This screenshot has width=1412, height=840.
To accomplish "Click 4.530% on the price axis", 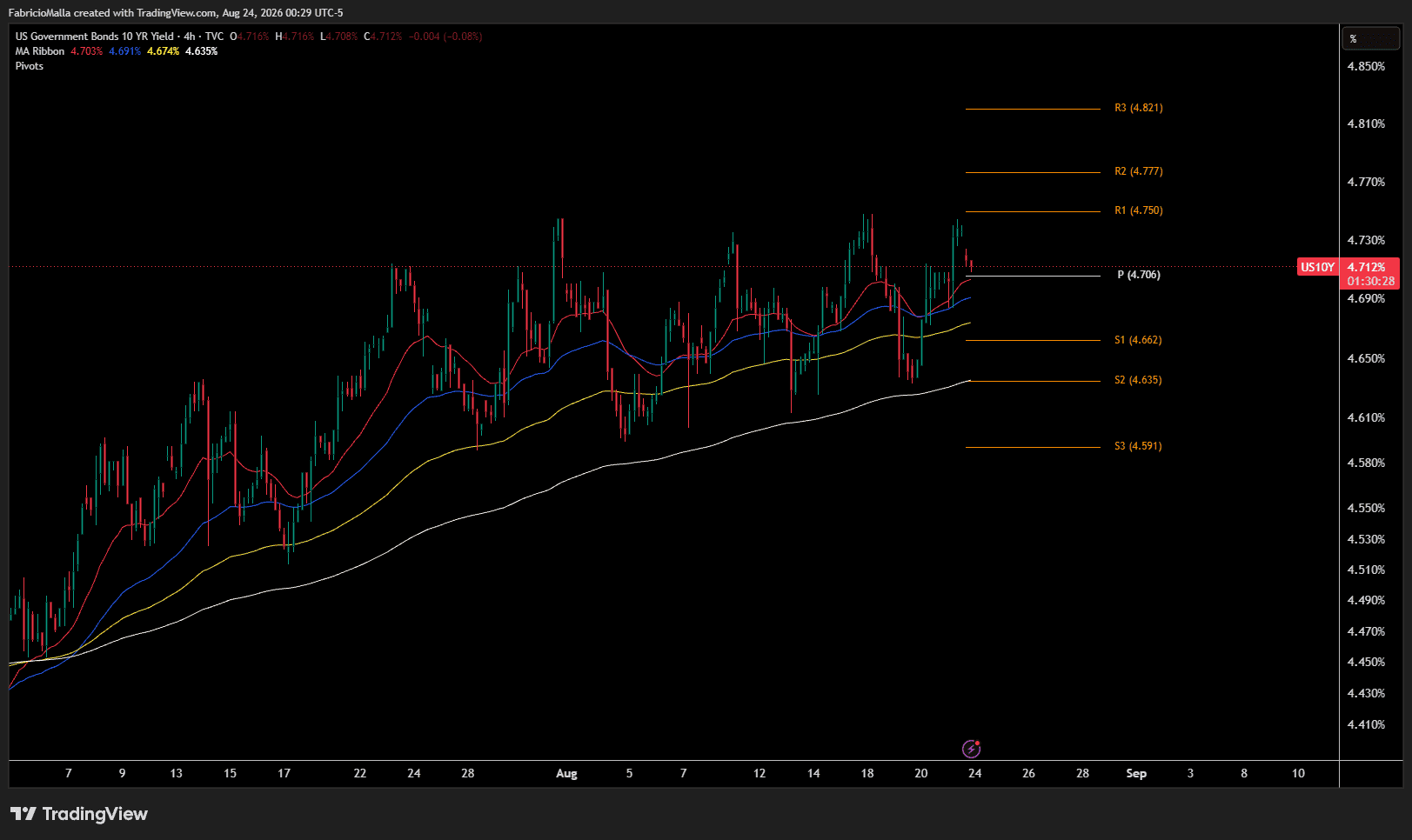I will point(1367,539).
